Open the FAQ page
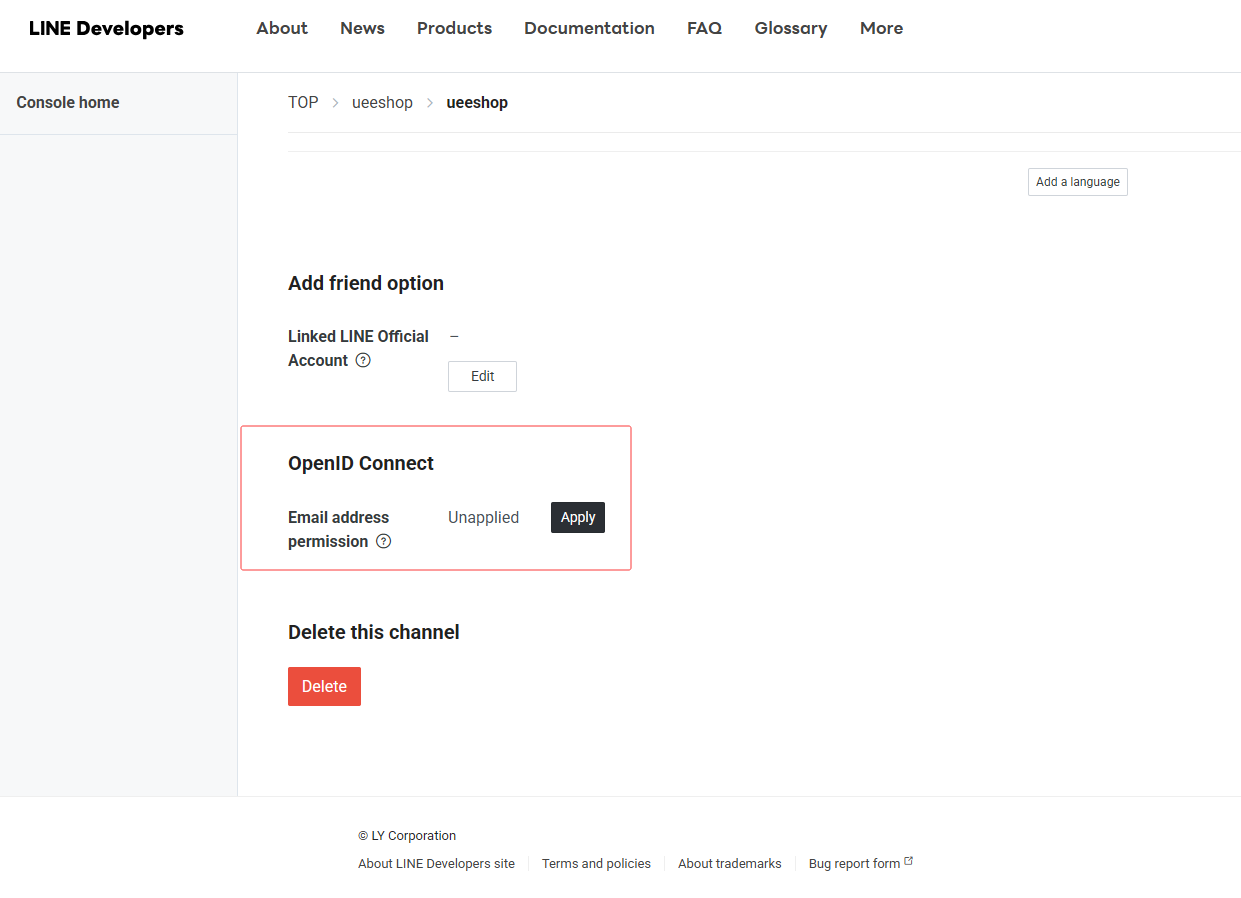 click(704, 28)
